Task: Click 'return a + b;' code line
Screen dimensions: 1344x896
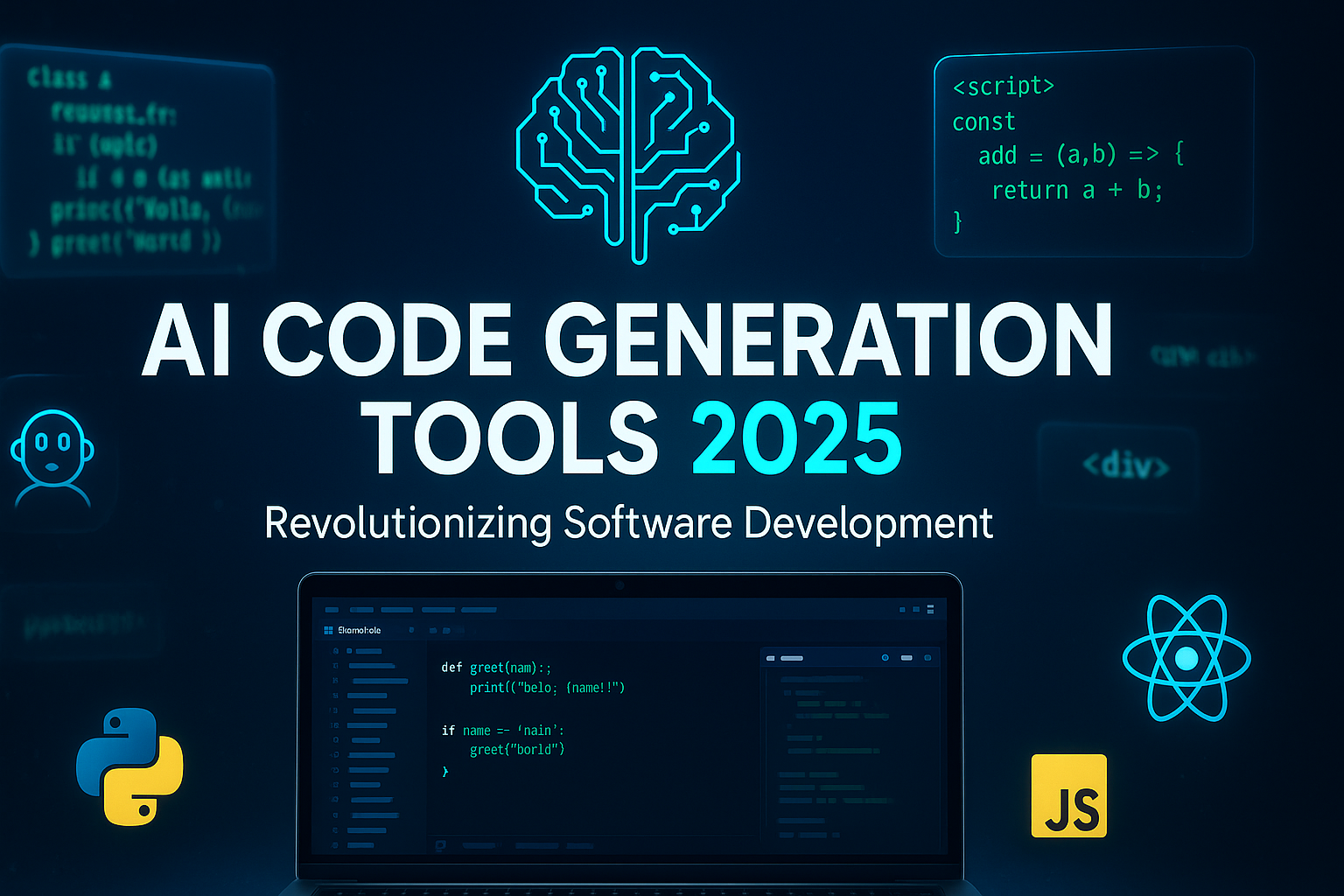Action: [1077, 190]
